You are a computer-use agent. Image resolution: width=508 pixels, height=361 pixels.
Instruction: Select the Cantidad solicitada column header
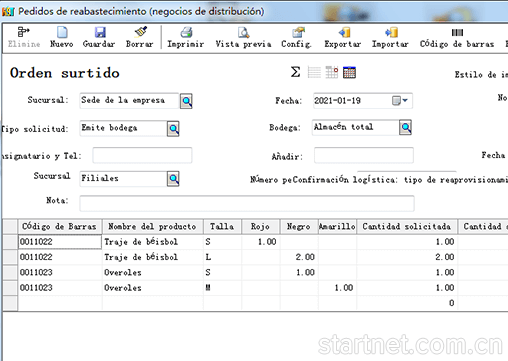(407, 227)
